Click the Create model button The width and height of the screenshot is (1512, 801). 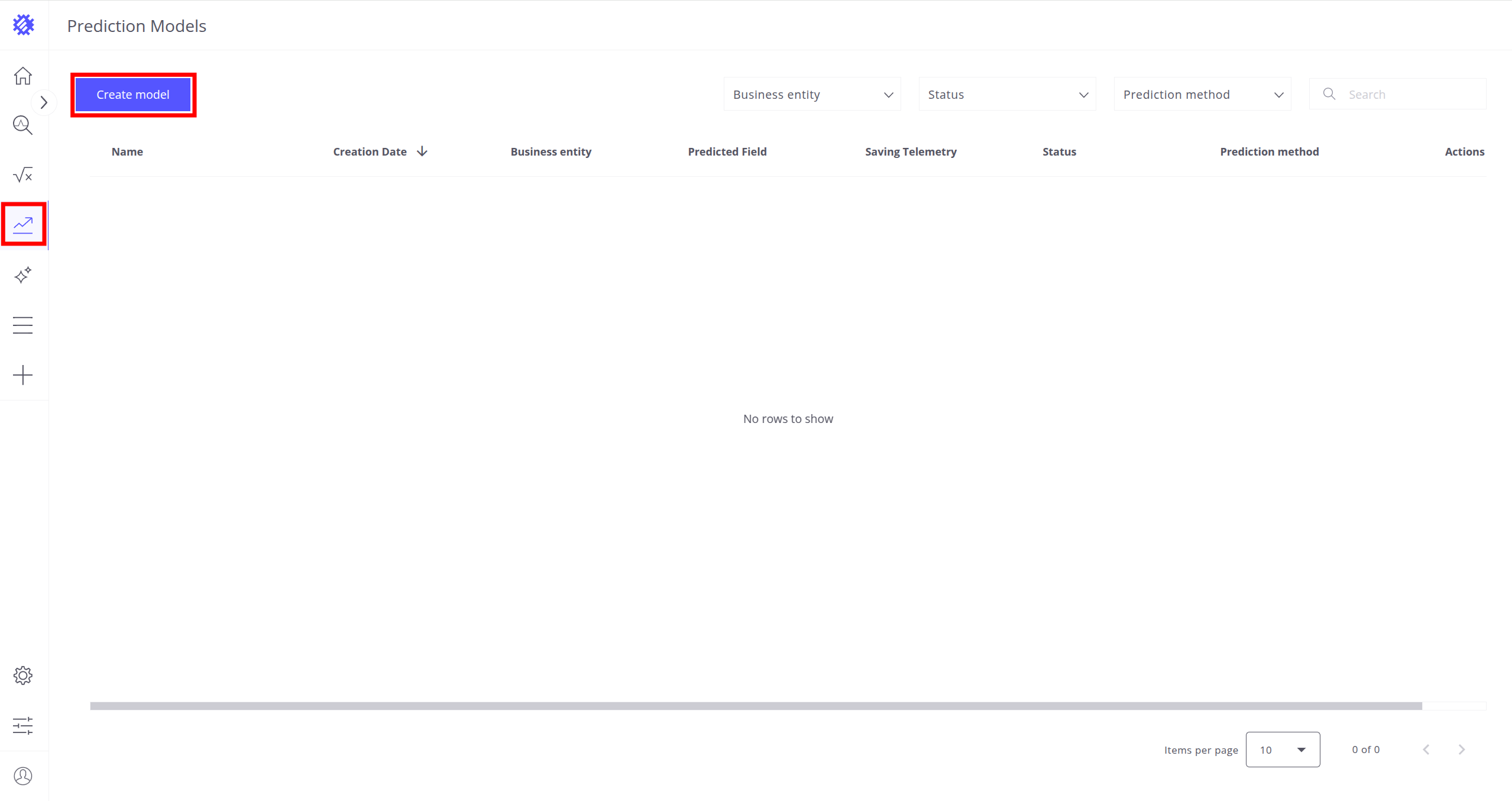133,95
